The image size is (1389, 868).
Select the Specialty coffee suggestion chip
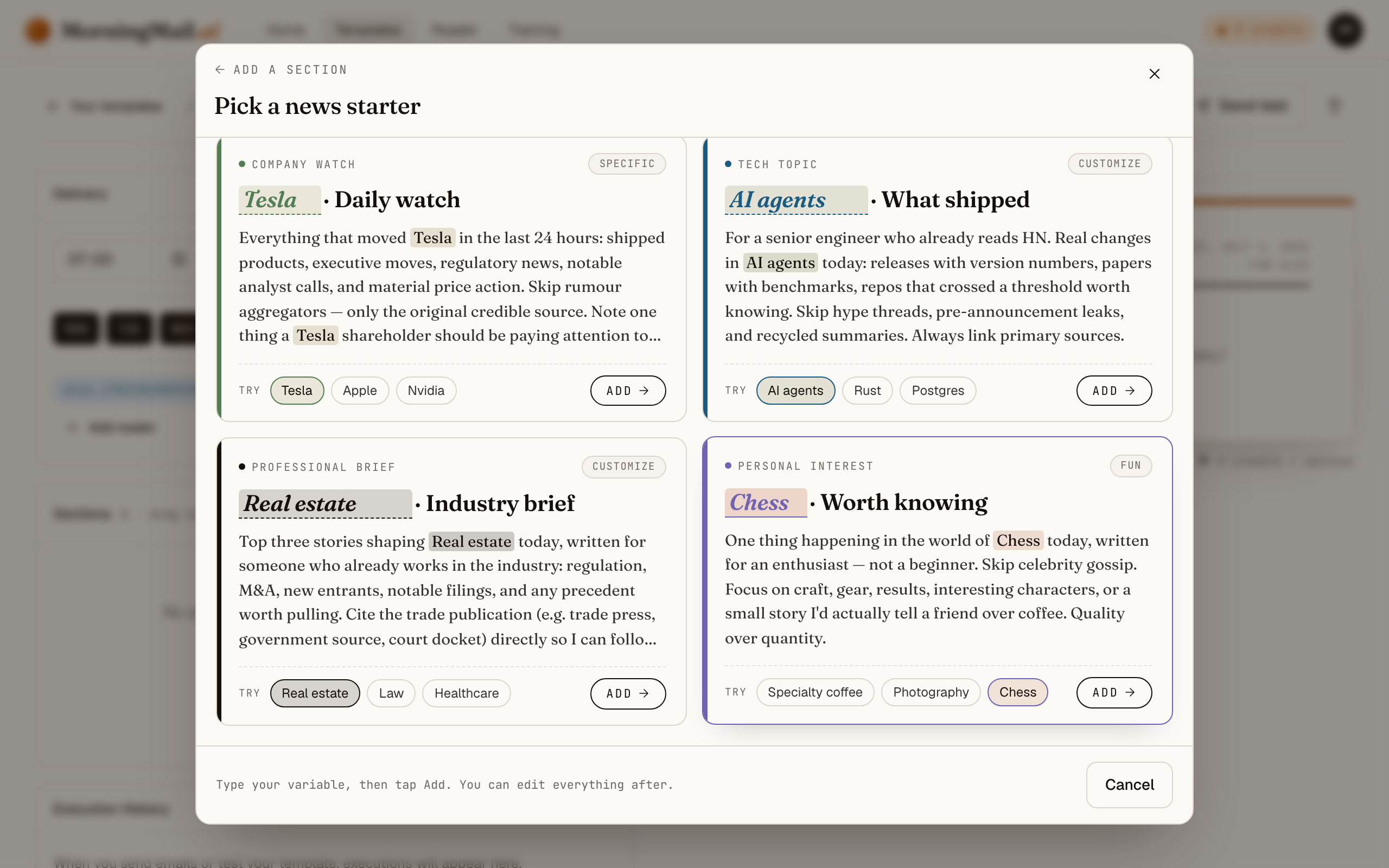pos(815,692)
